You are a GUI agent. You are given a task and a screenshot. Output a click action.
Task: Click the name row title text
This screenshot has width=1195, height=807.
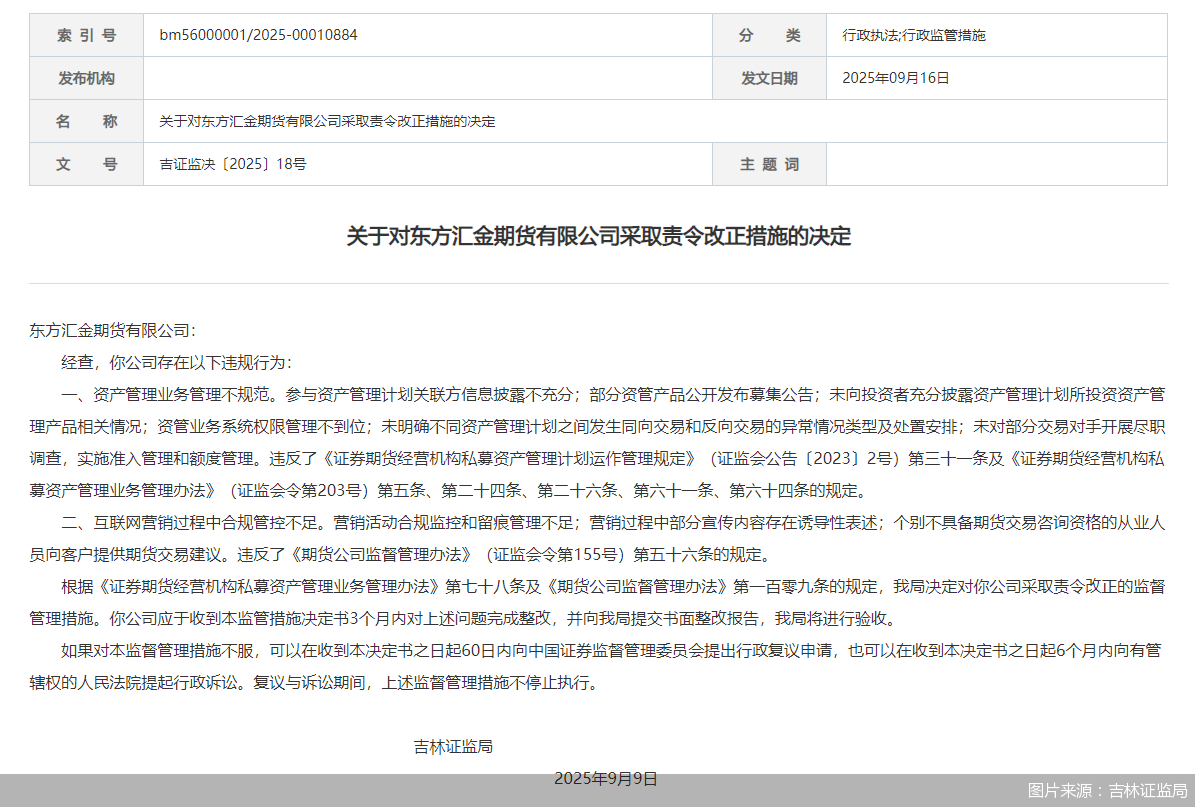(x=327, y=121)
